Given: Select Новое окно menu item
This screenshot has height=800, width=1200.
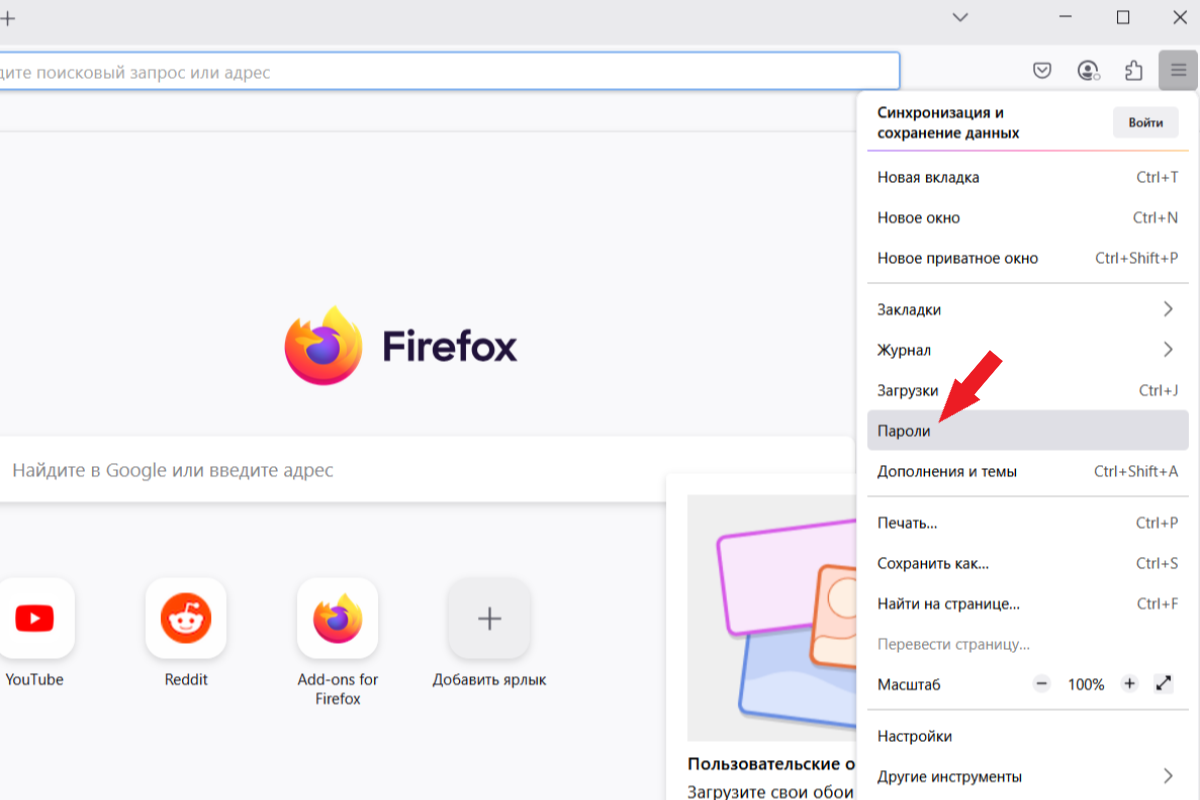Looking at the screenshot, I should 1028,217.
